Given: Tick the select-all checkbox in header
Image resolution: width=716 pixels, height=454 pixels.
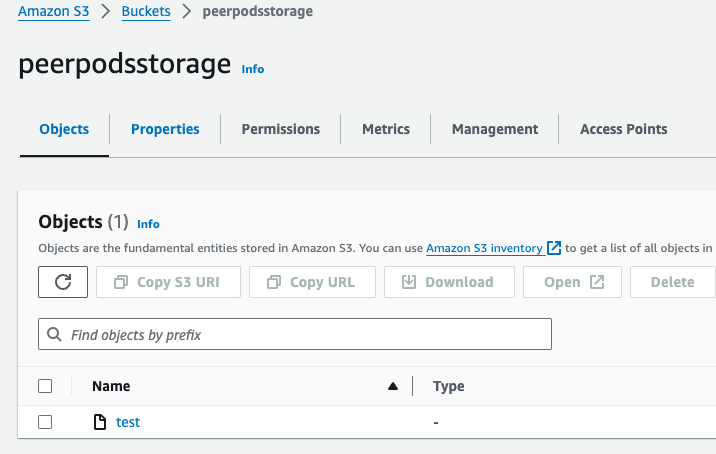Looking at the screenshot, I should 45,386.
